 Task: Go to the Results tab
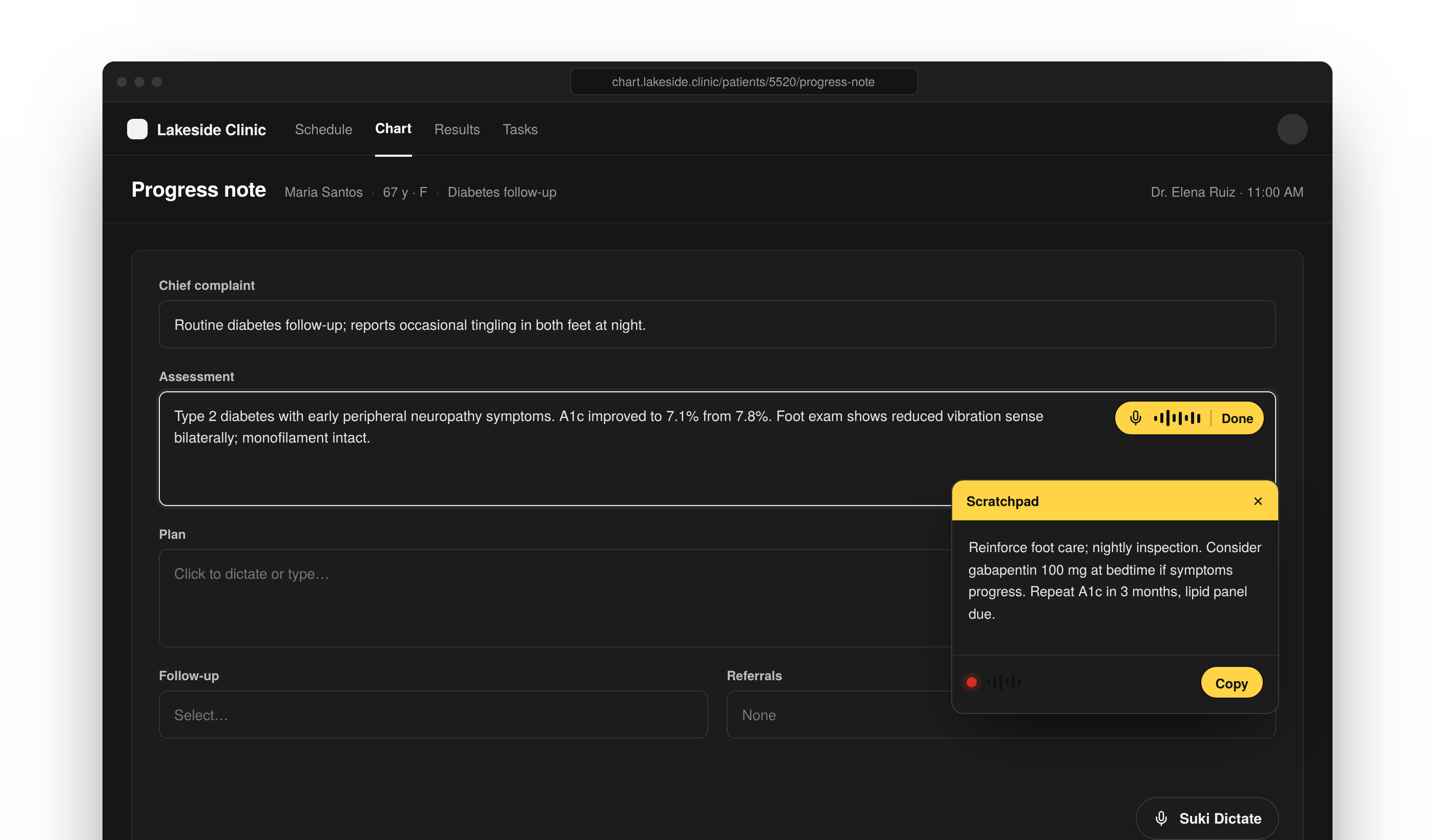pyautogui.click(x=457, y=129)
